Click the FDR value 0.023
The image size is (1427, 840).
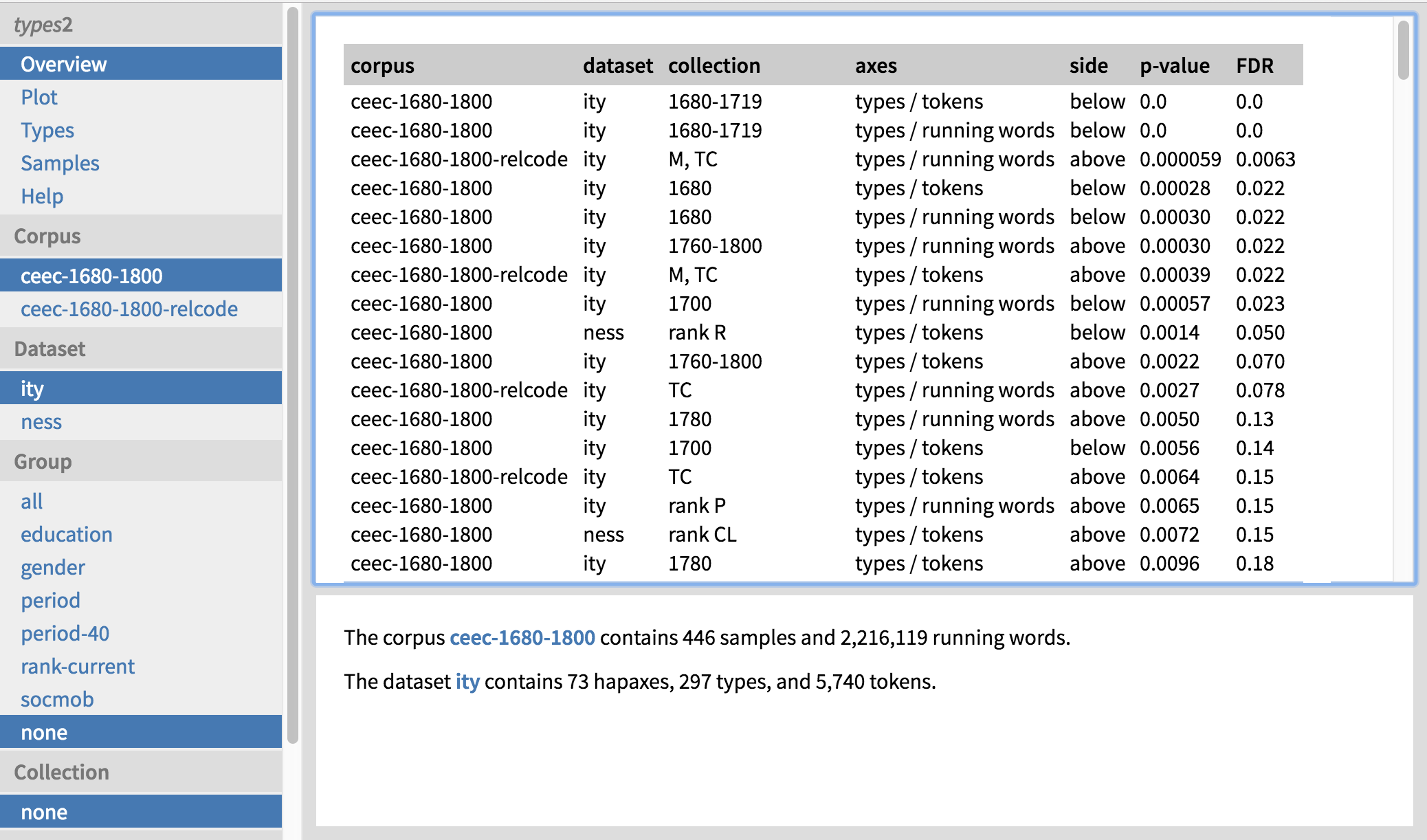(x=1260, y=303)
